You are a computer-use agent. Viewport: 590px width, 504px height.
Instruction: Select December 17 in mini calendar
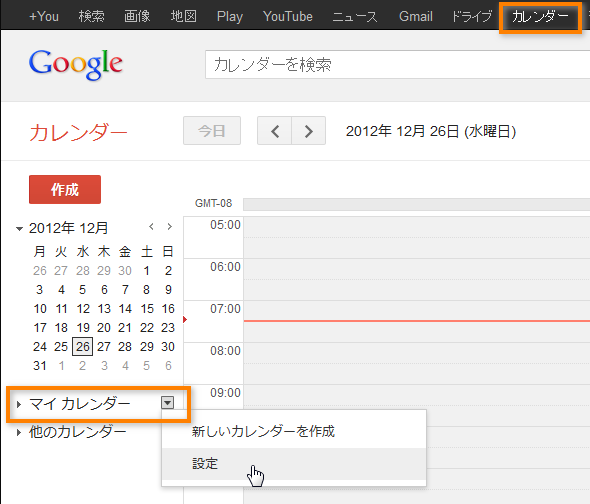tap(40, 327)
